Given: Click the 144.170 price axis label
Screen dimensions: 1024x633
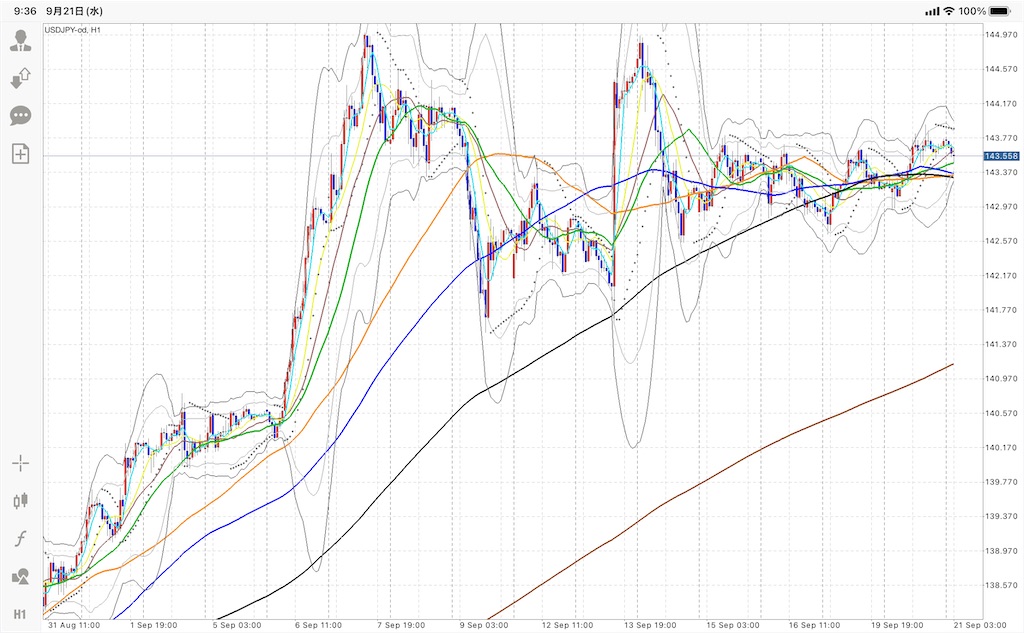Looking at the screenshot, I should [1001, 103].
